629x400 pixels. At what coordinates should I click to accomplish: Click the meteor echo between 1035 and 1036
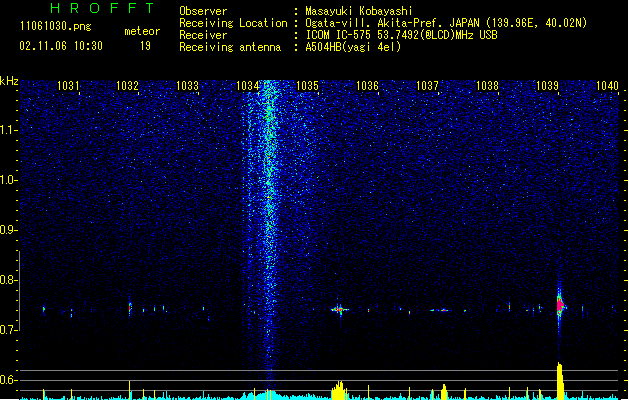[340, 309]
